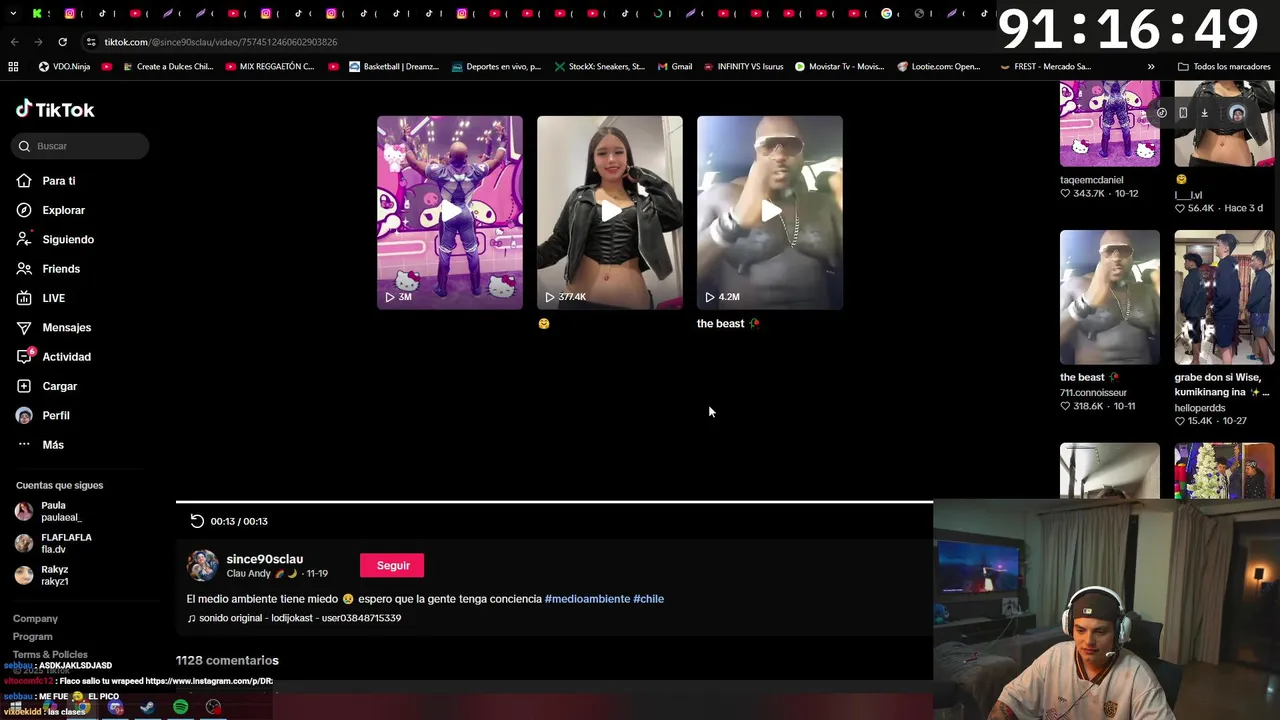Viewport: 1280px width, 720px height.
Task: Click the floating phone device icon
Action: (x=1183, y=113)
